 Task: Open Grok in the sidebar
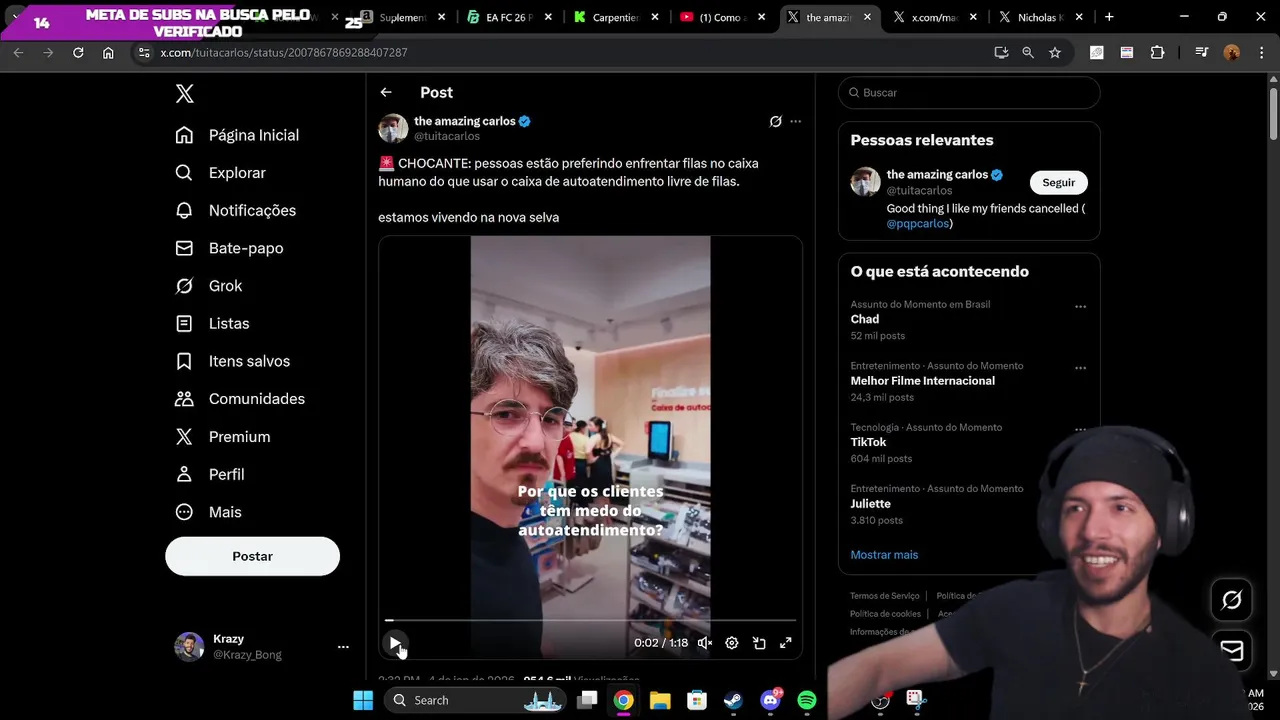209,286
